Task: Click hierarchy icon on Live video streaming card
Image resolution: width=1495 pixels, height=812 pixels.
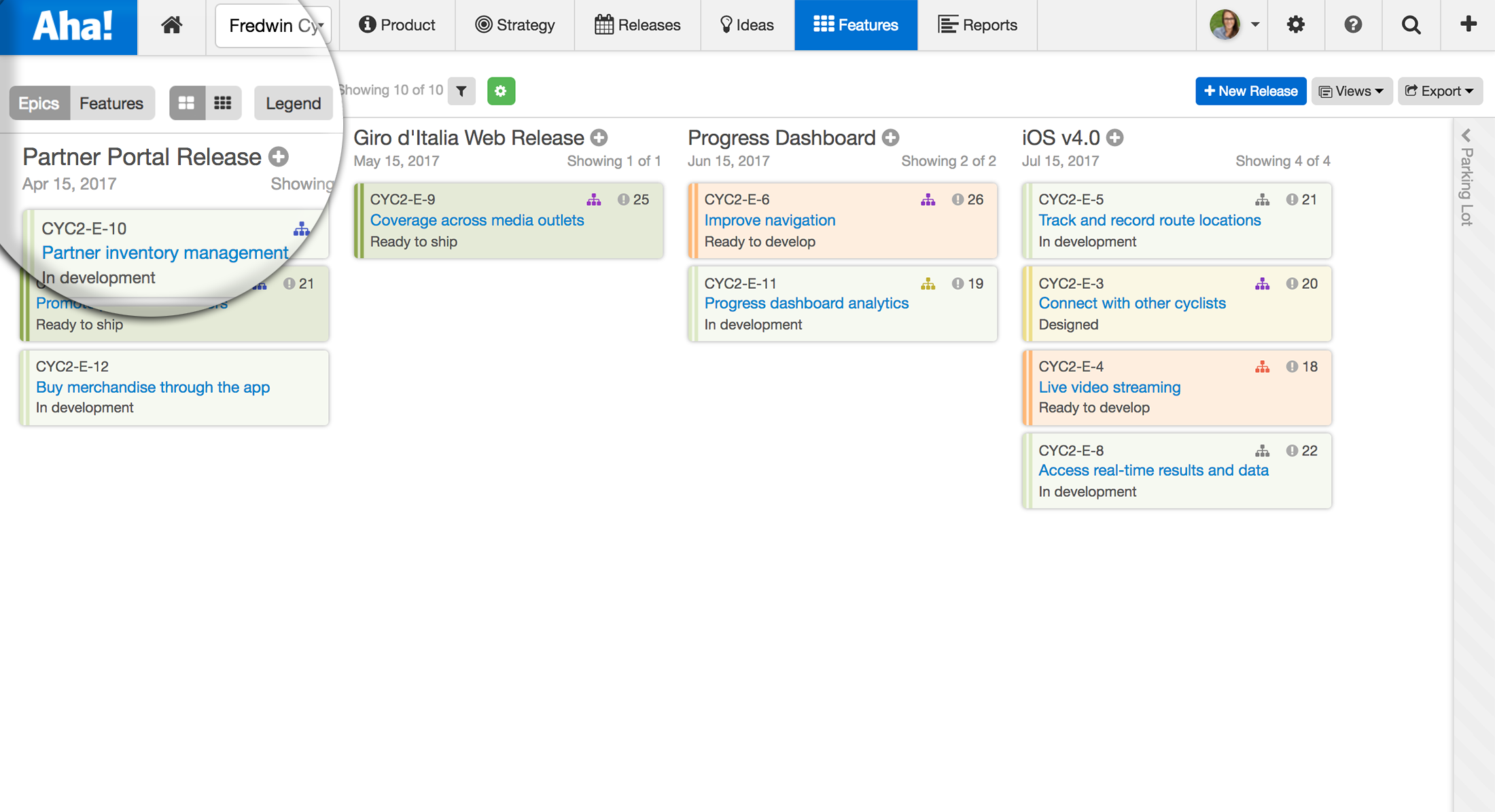Action: (1262, 367)
